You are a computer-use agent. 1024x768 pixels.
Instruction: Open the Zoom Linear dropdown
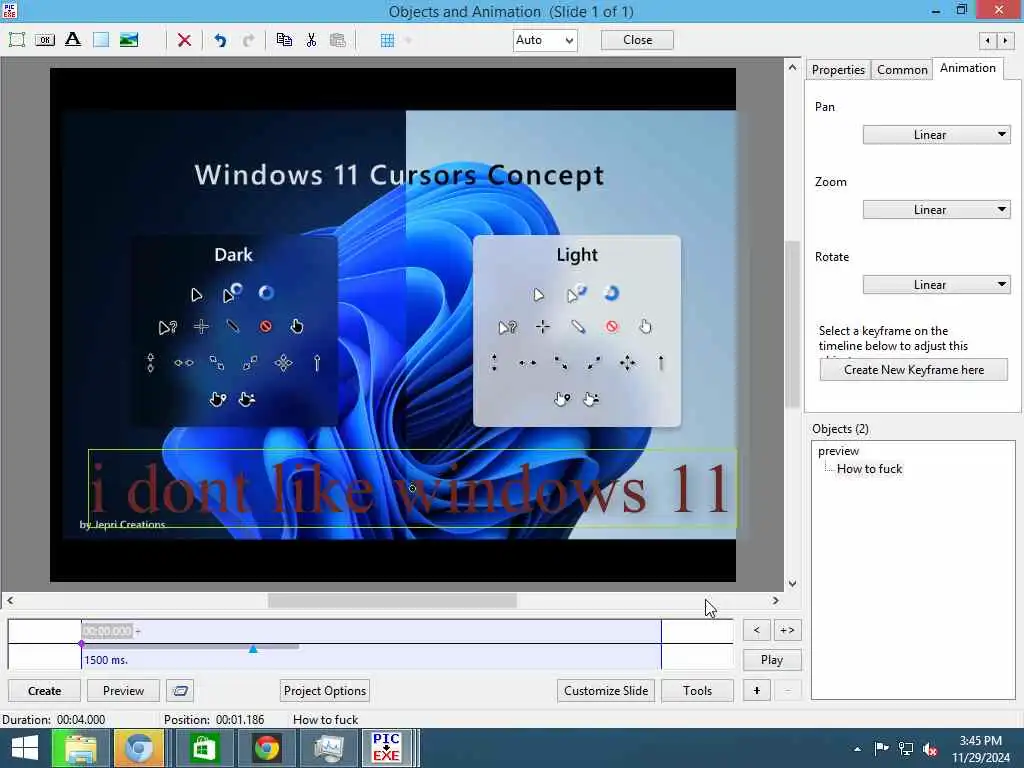[x=936, y=210]
